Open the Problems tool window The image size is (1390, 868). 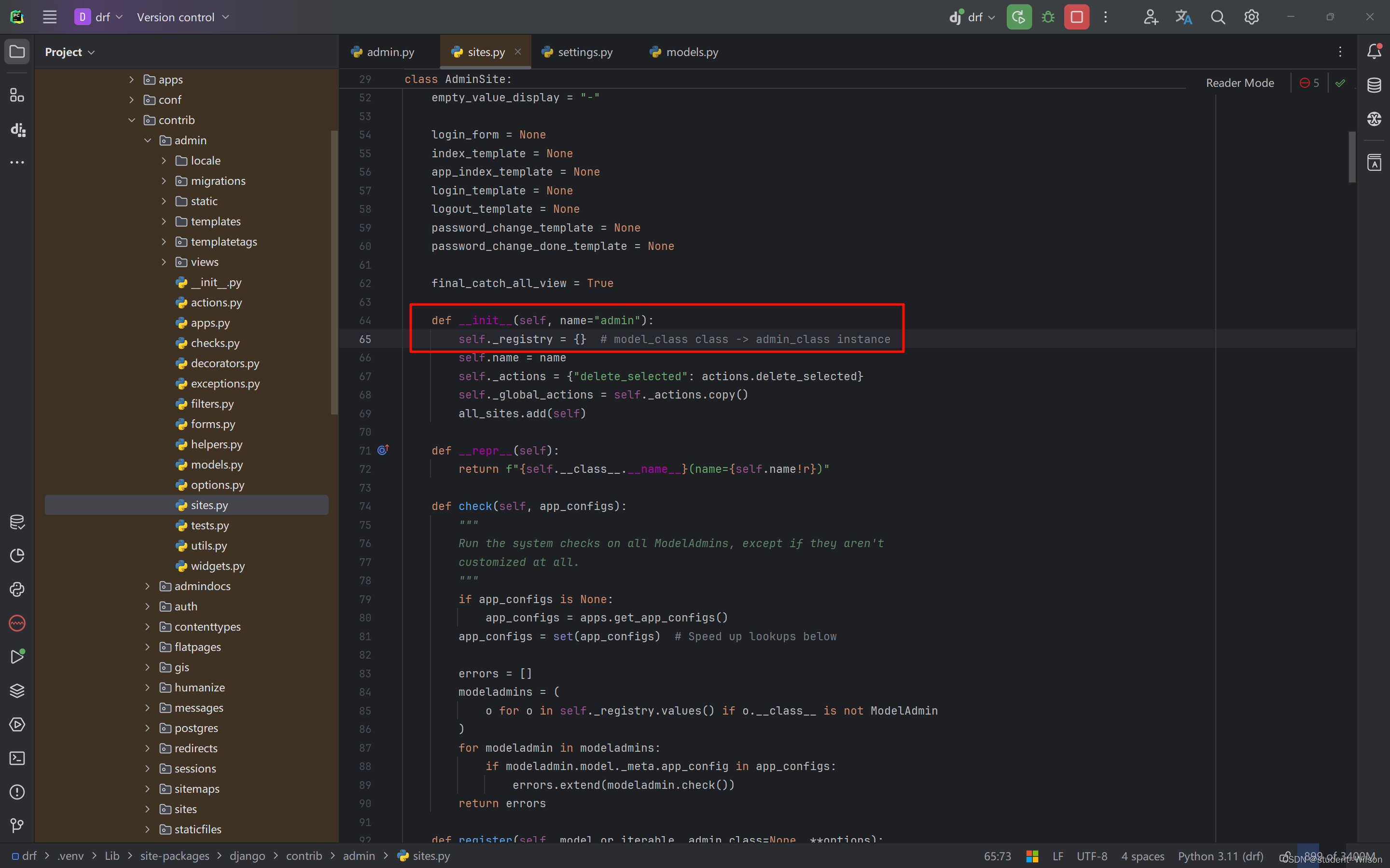click(x=17, y=792)
